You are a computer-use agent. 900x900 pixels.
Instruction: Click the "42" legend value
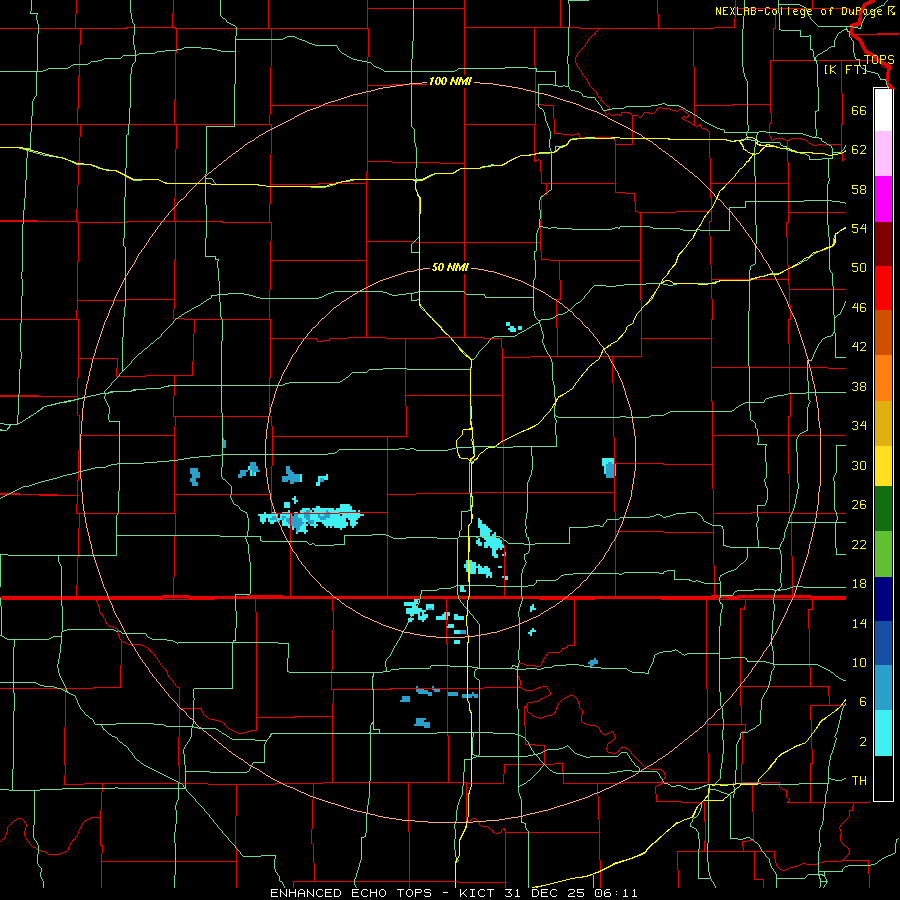click(859, 347)
